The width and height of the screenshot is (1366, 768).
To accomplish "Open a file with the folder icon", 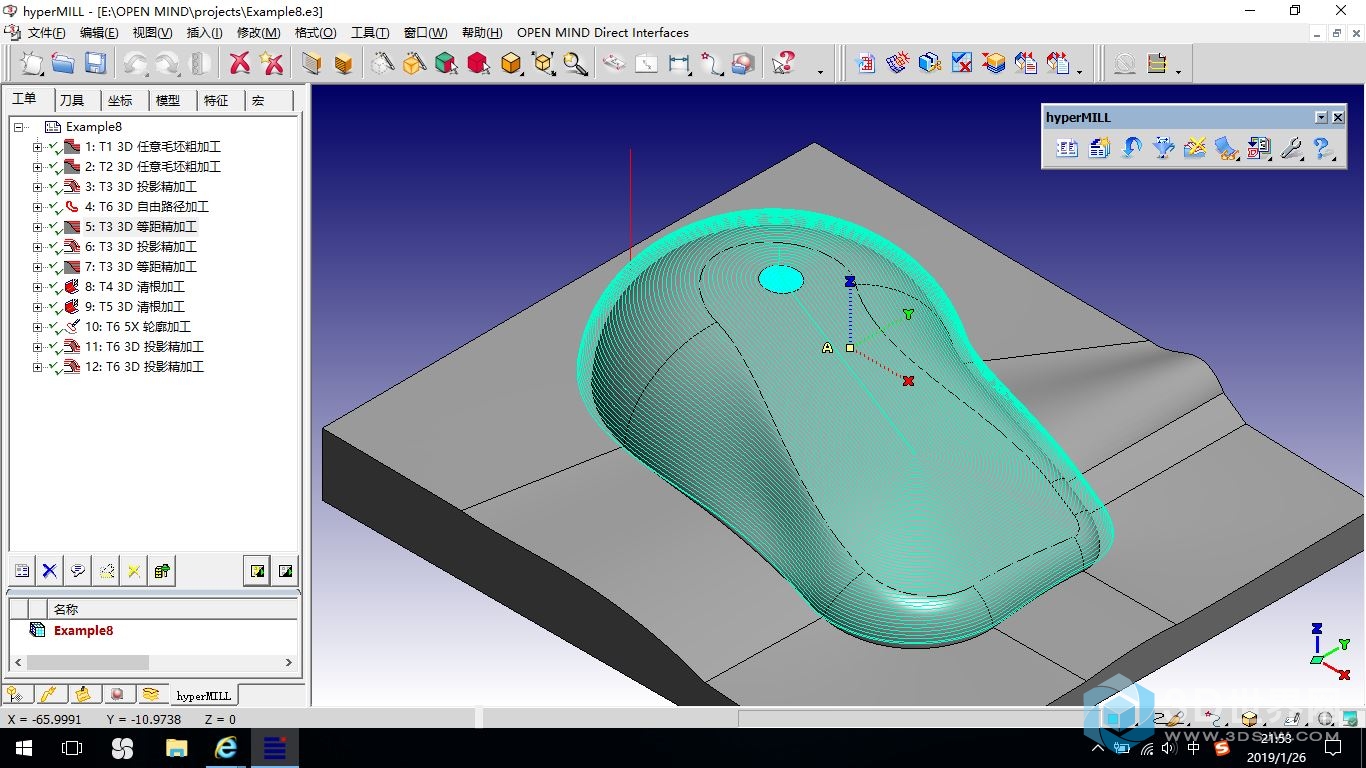I will (63, 64).
